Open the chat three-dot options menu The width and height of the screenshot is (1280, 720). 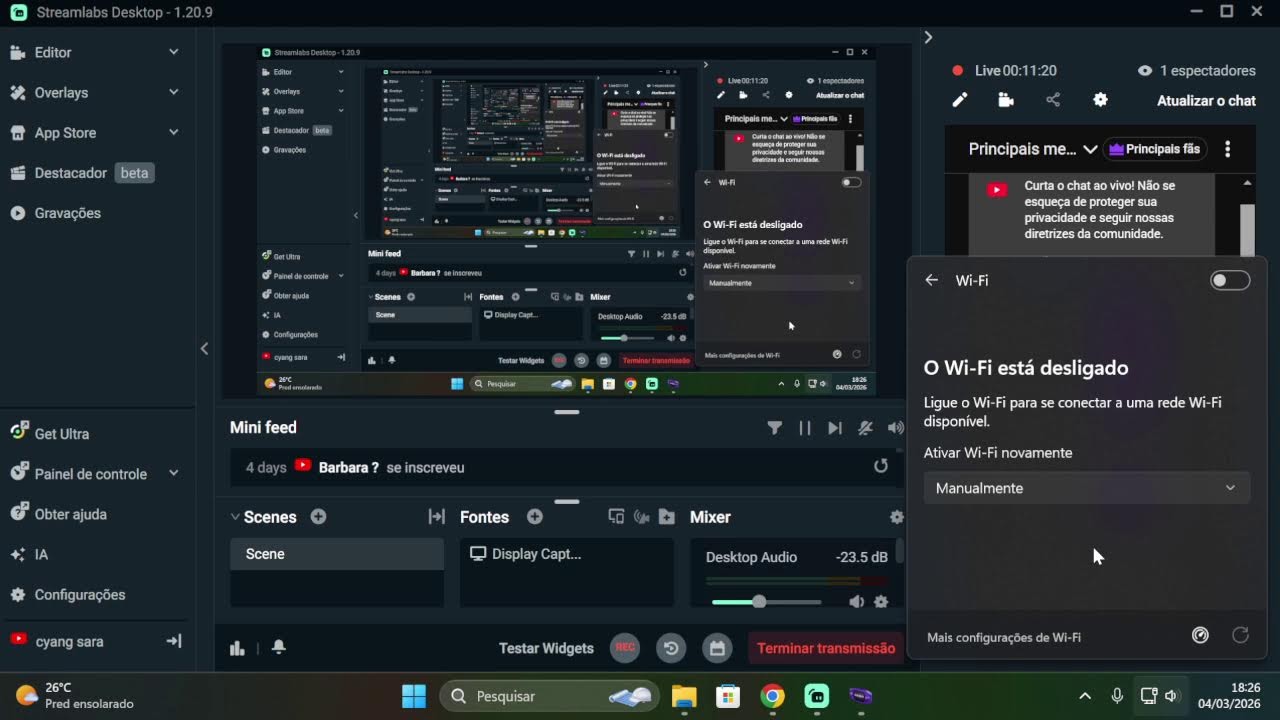click(1228, 149)
